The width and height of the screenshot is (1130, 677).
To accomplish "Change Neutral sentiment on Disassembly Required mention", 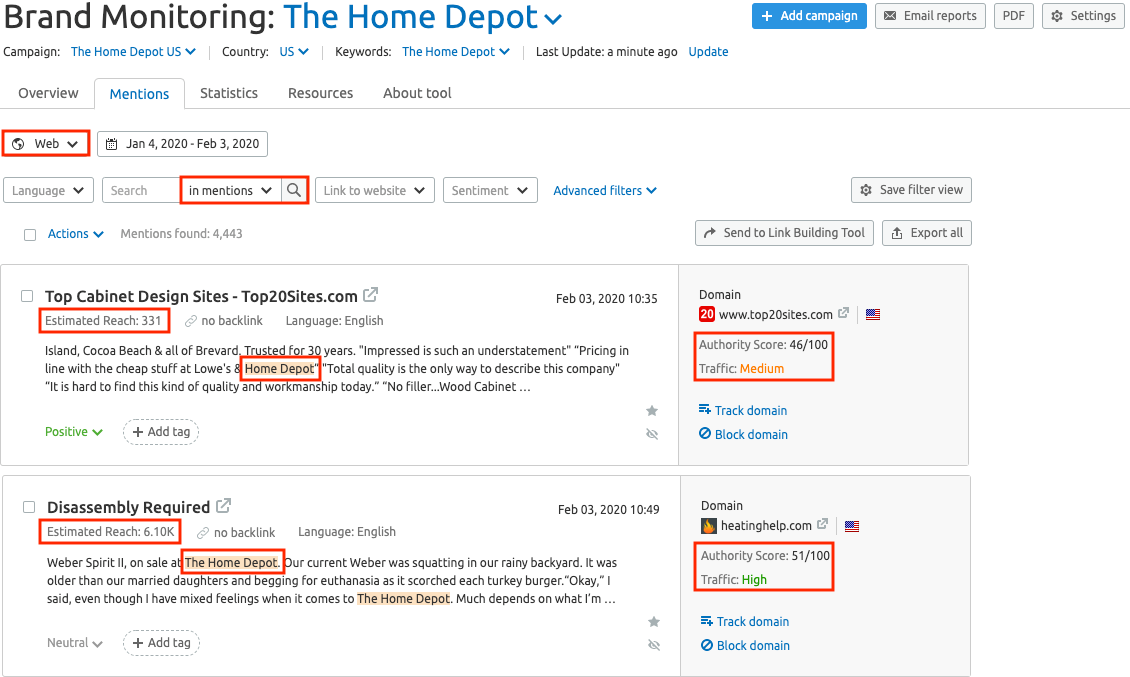I will pos(75,642).
